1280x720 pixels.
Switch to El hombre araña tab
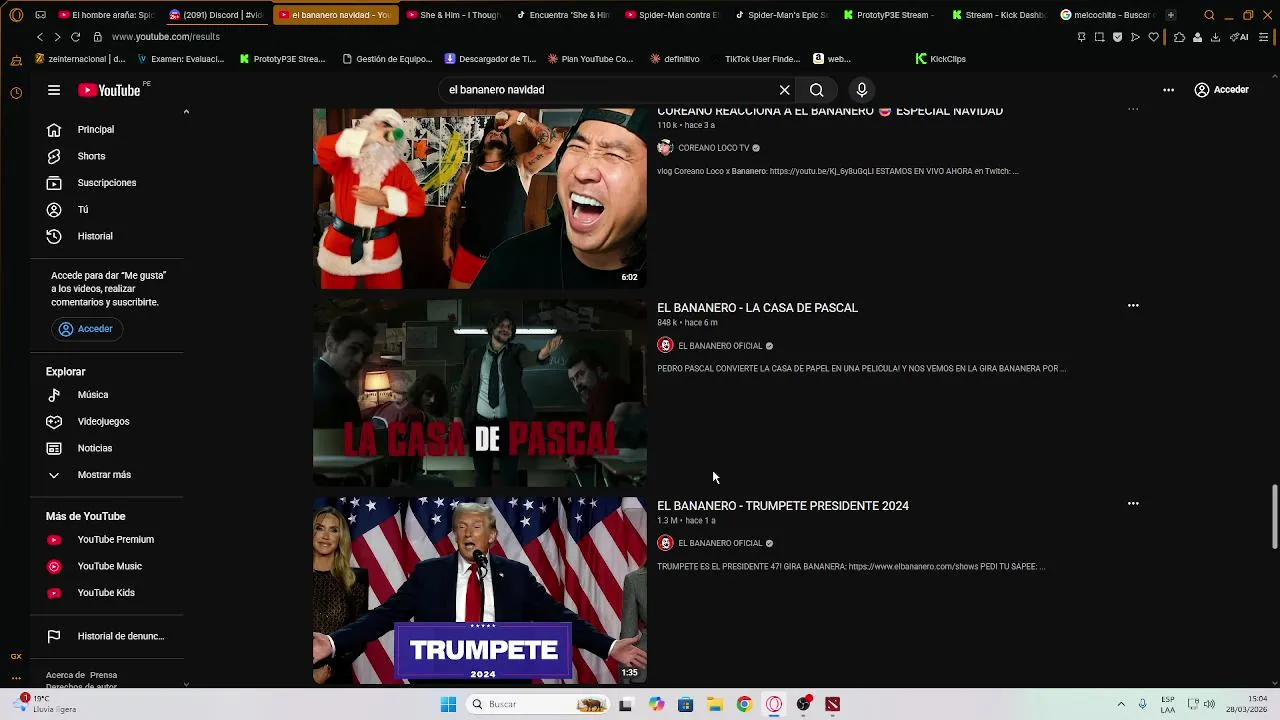pyautogui.click(x=106, y=15)
